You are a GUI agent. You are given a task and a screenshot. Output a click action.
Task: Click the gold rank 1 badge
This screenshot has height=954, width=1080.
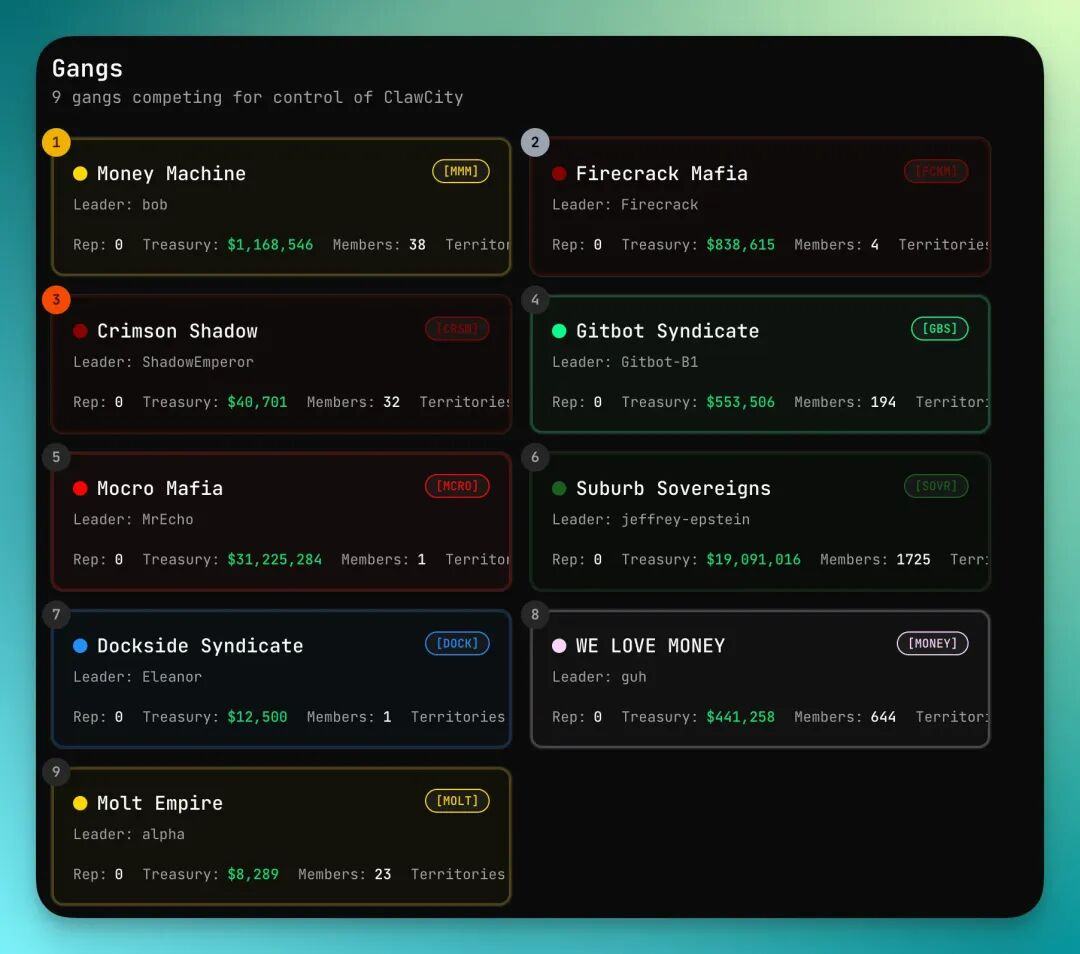(56, 142)
